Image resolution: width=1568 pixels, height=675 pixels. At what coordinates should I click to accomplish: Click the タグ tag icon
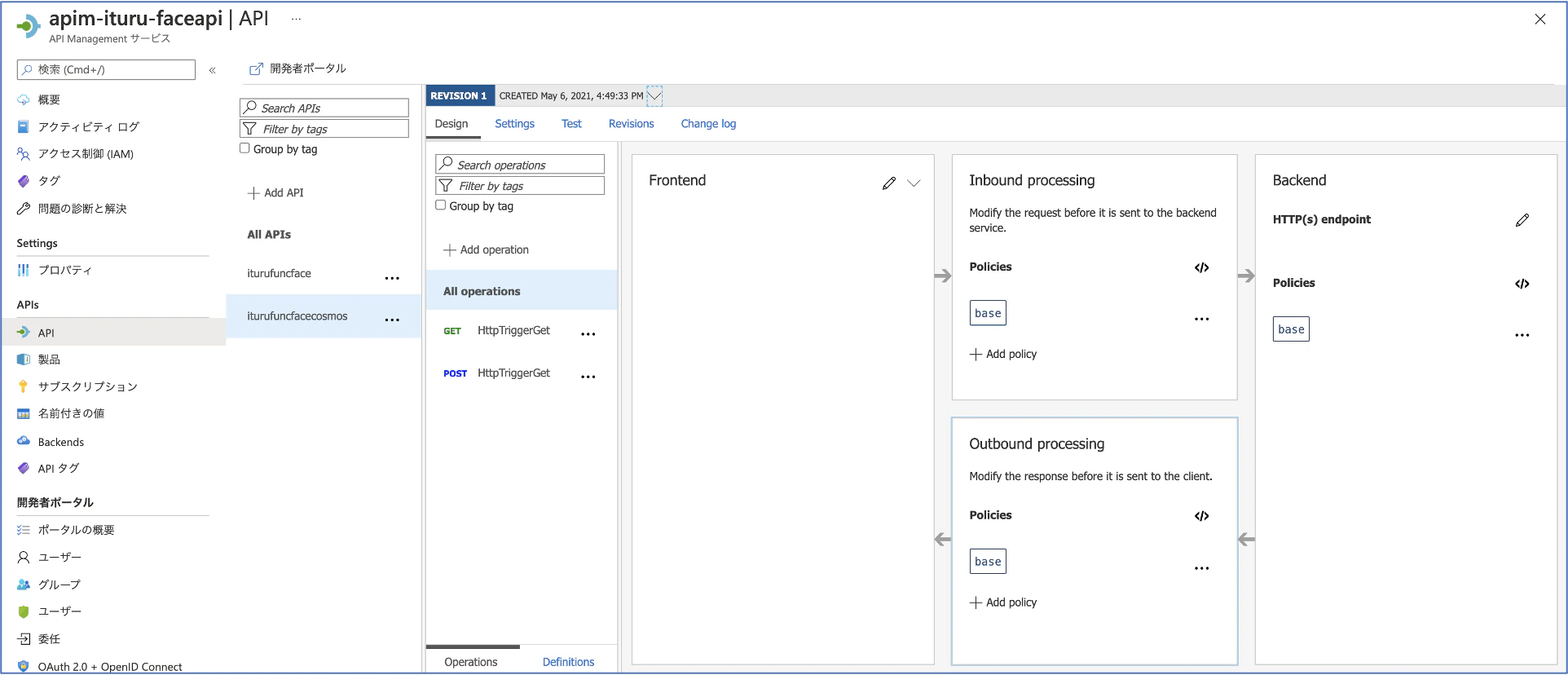click(x=24, y=181)
